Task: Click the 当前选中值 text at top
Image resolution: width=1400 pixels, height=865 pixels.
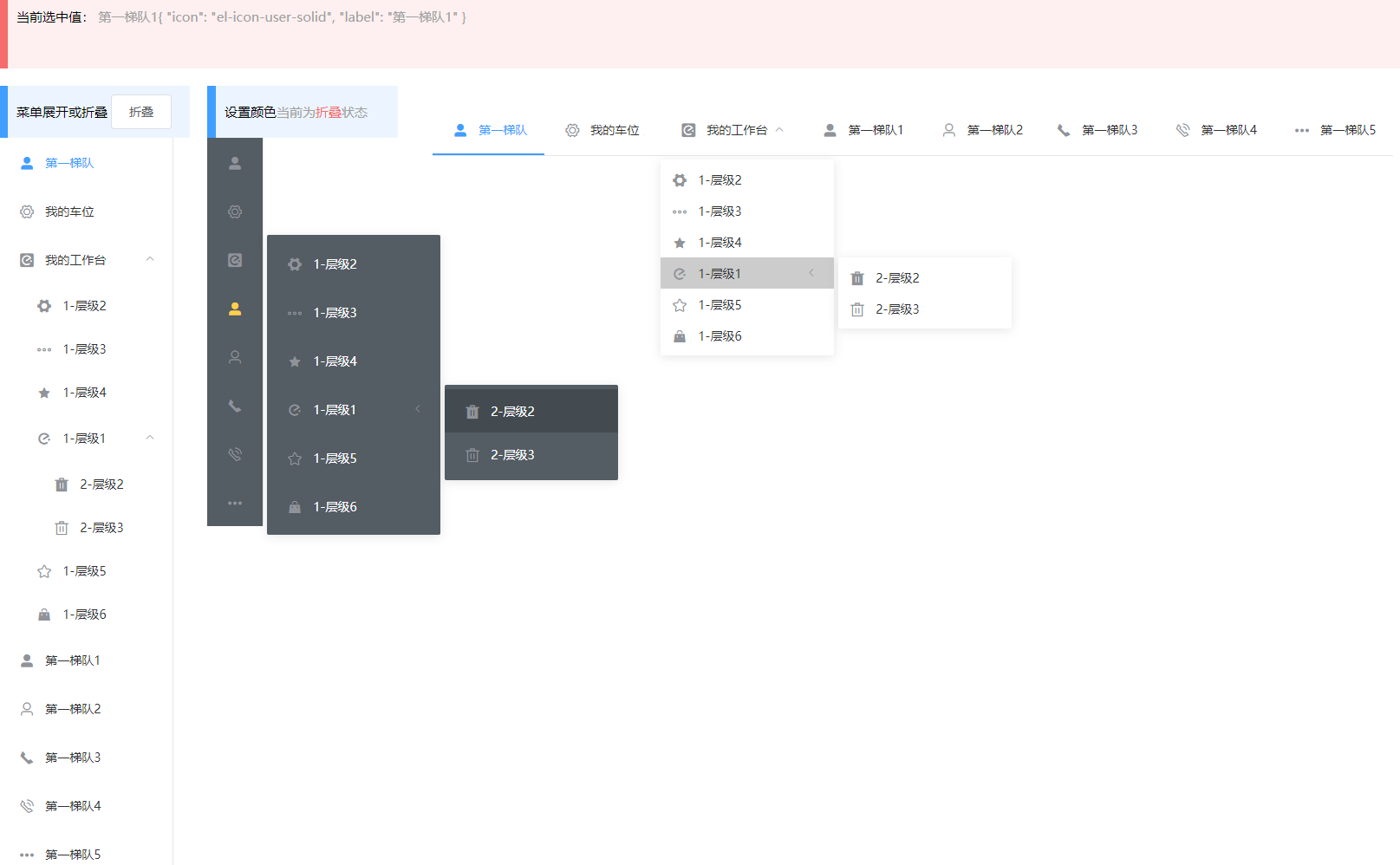Action: coord(52,17)
